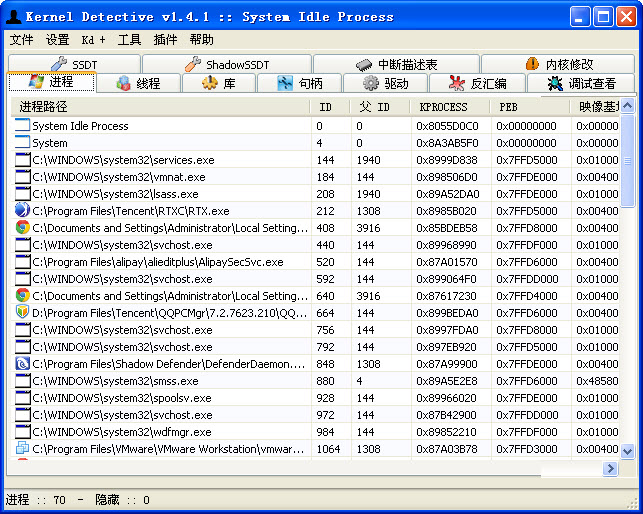Click KPROCESS value 0x8055D0C0

click(x=447, y=126)
